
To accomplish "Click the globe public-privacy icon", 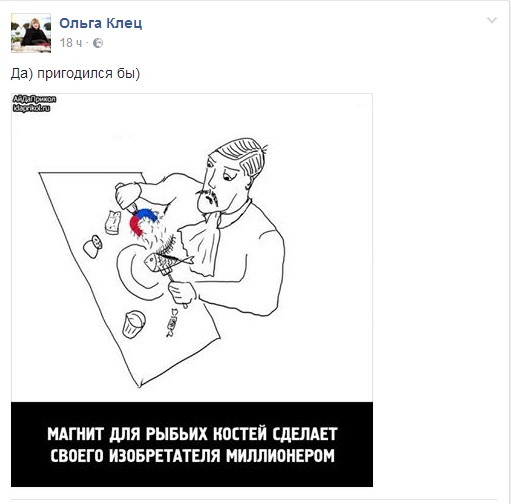I will [x=98, y=43].
